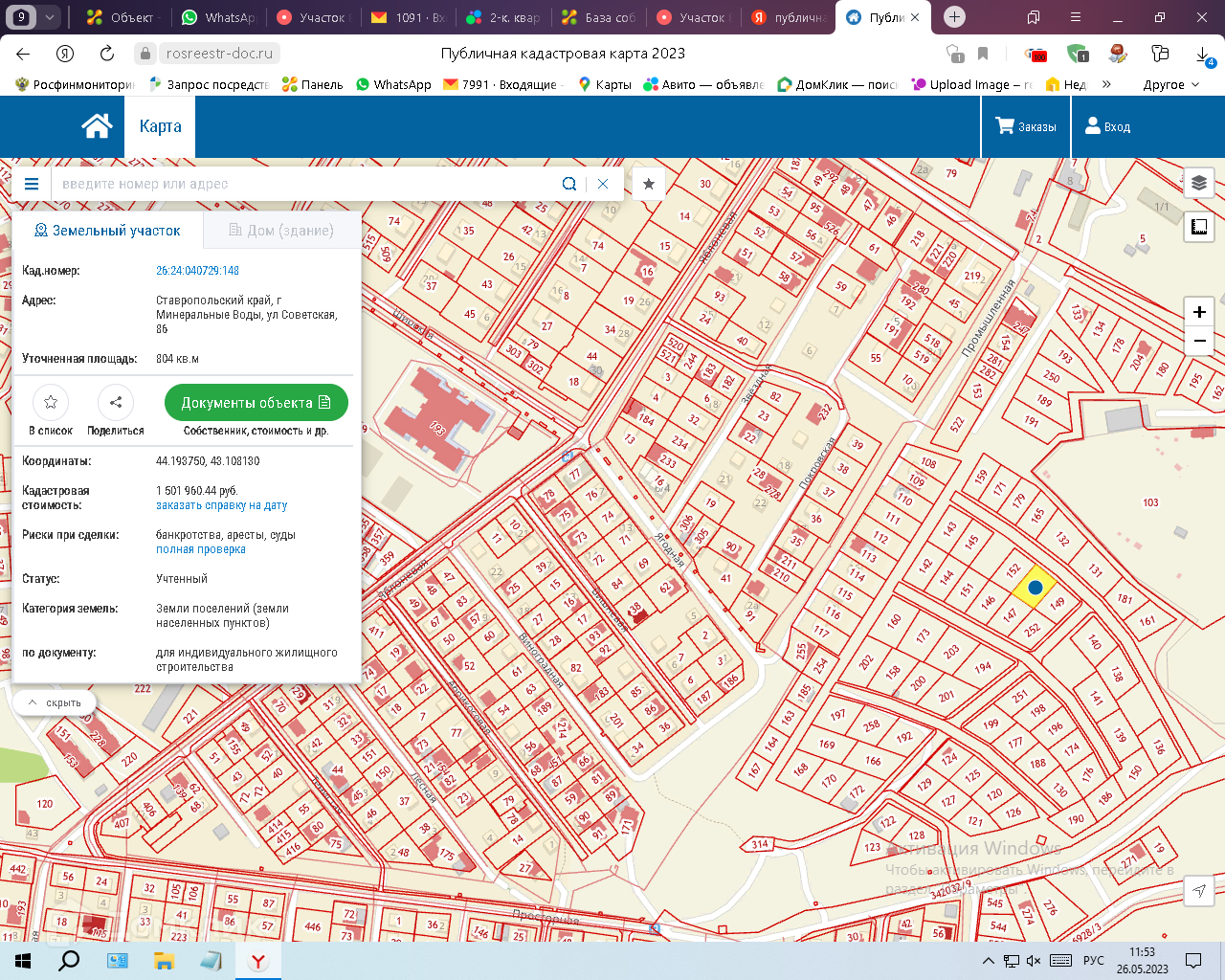Click the highlighted yellow parcel on map
Viewport: 1225px width, 980px height.
click(x=1035, y=588)
